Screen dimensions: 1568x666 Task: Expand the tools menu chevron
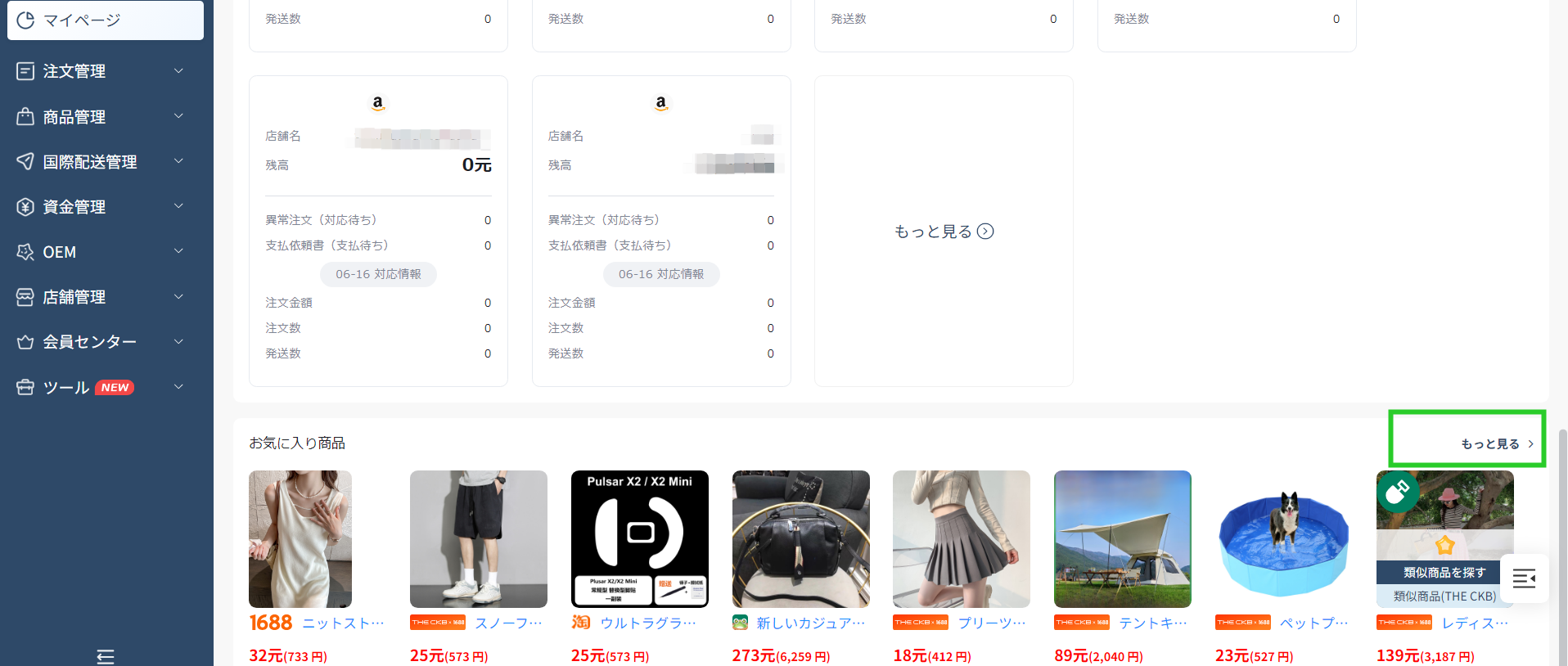tap(178, 386)
